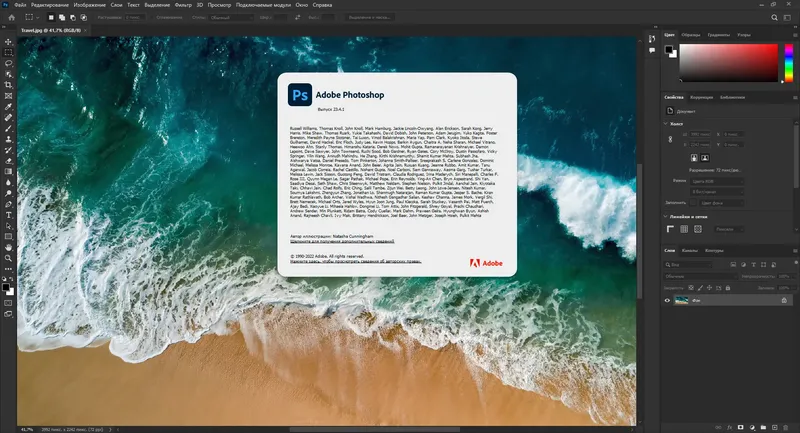The image size is (800, 433).
Task: Click the additional details link in About dialog
Action: (342, 241)
